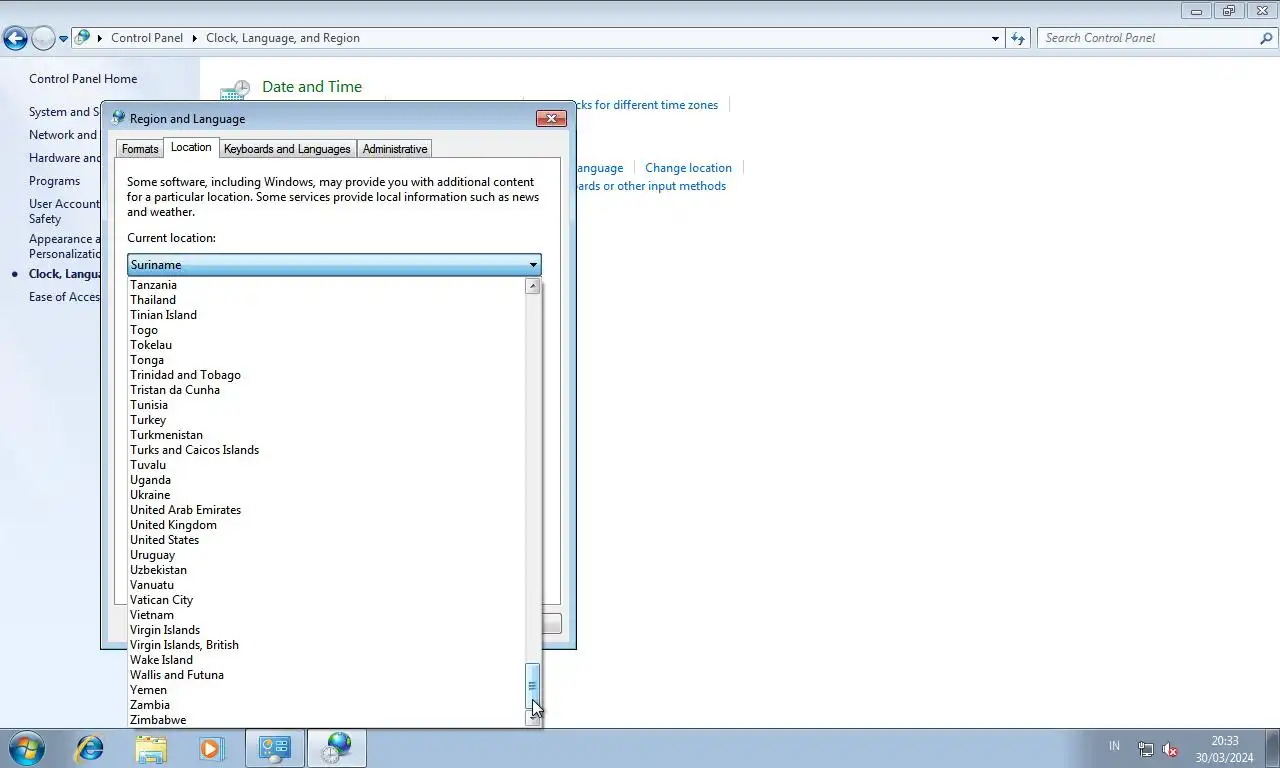Open Windows Media Player taskbar icon
This screenshot has width=1280, height=768.
(211, 748)
